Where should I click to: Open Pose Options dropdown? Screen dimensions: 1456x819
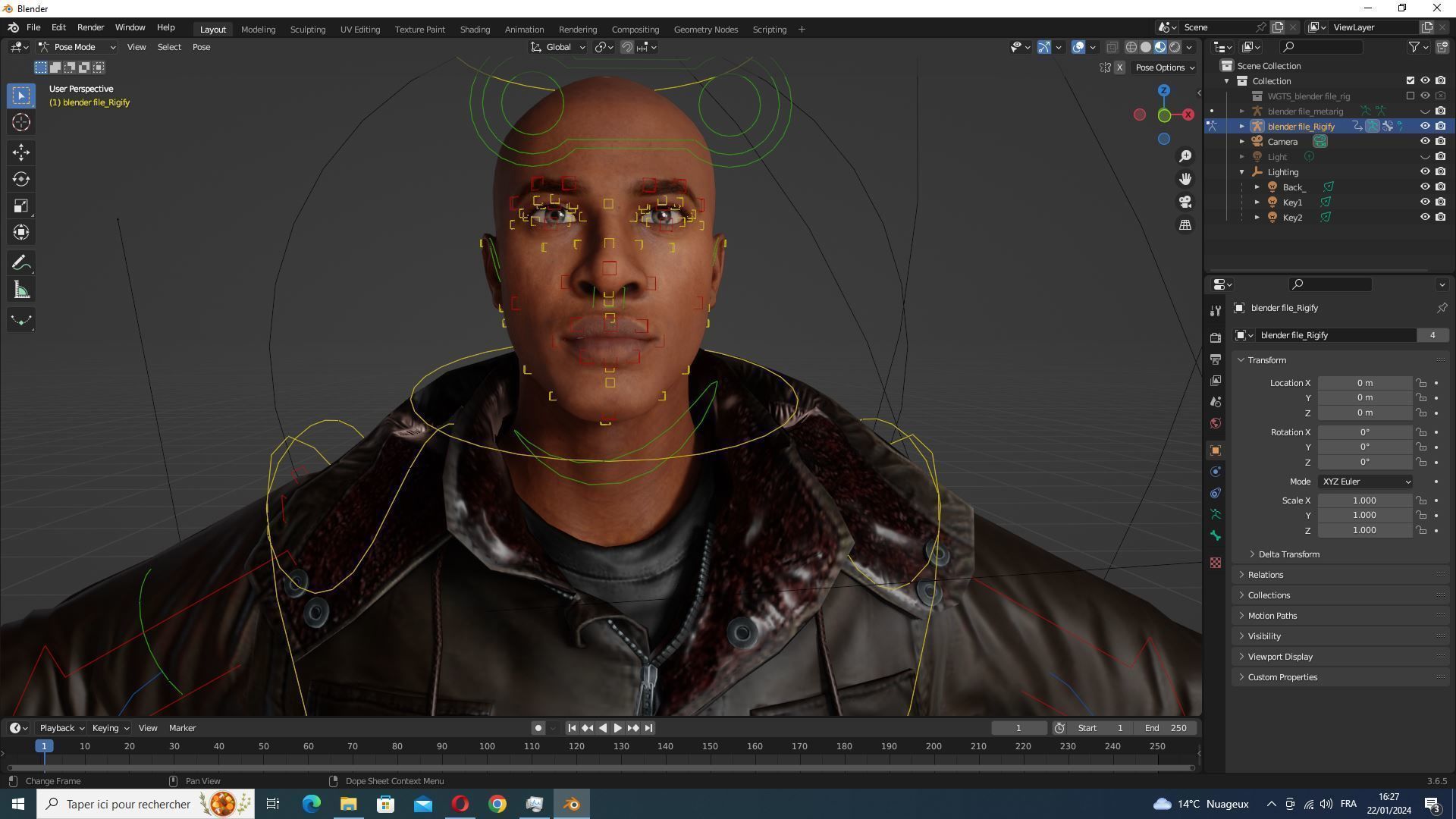tap(1164, 67)
